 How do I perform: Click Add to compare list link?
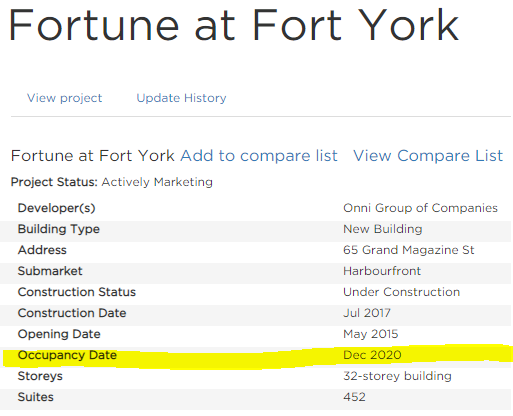(259, 156)
